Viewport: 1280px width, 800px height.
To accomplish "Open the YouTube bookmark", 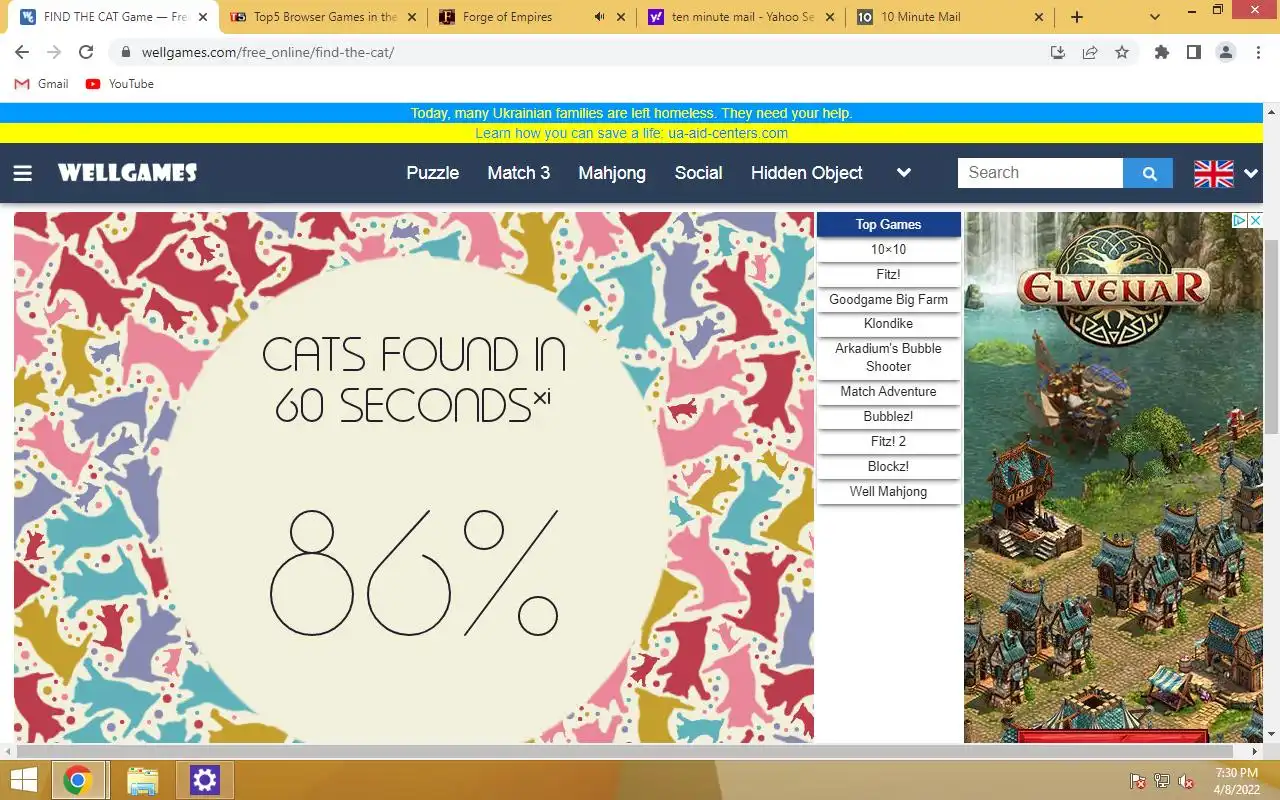I will point(120,84).
